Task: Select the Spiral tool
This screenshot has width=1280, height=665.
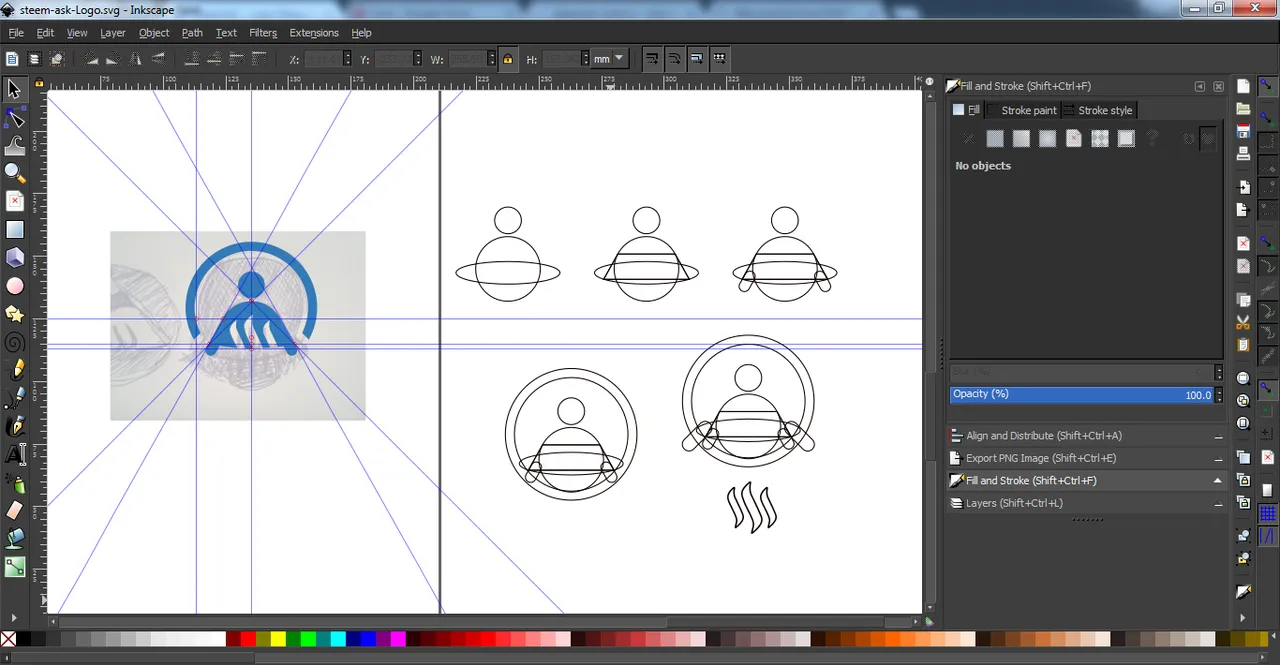Action: point(14,342)
